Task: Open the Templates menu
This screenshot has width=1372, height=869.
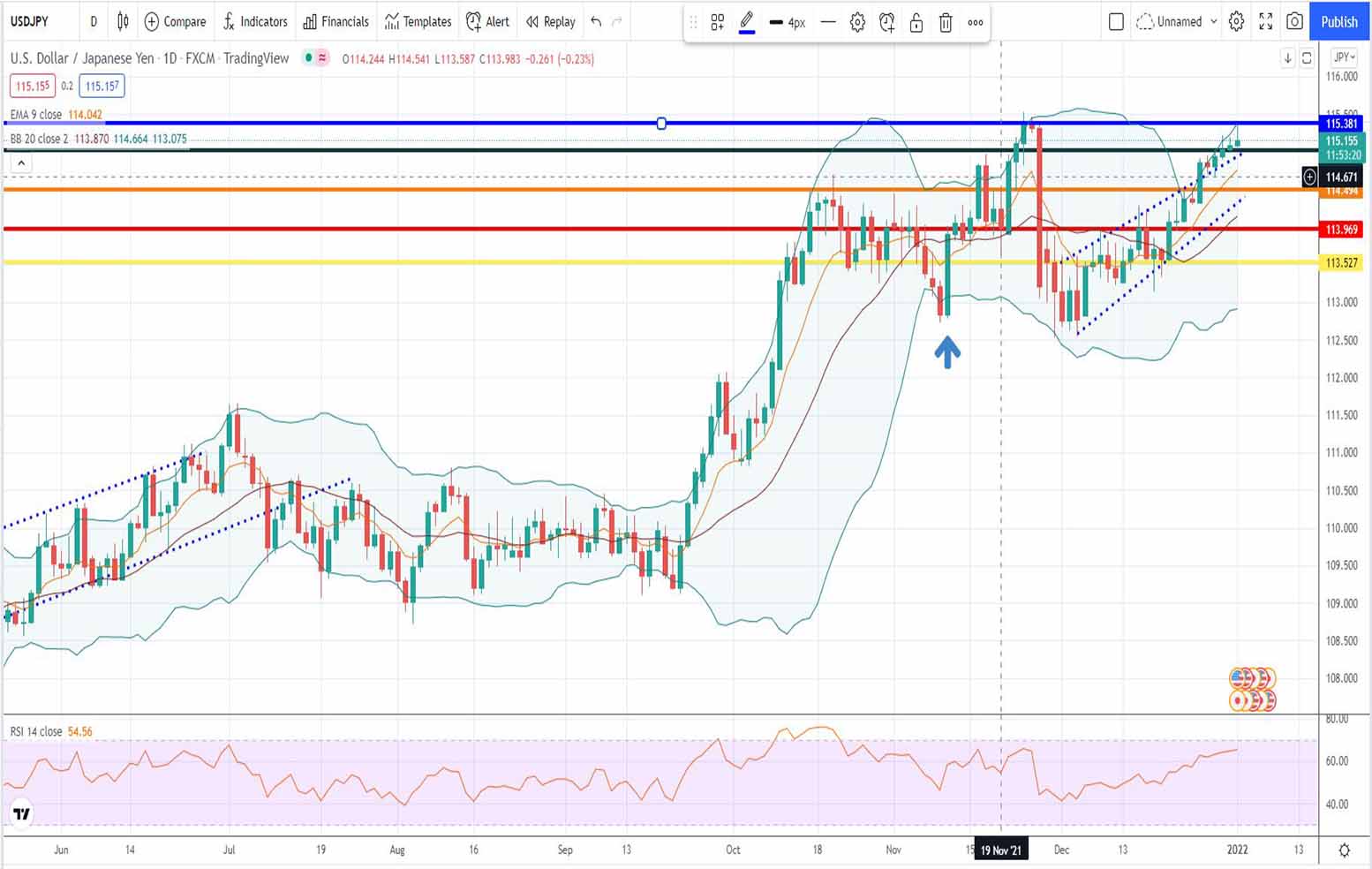Action: tap(418, 21)
